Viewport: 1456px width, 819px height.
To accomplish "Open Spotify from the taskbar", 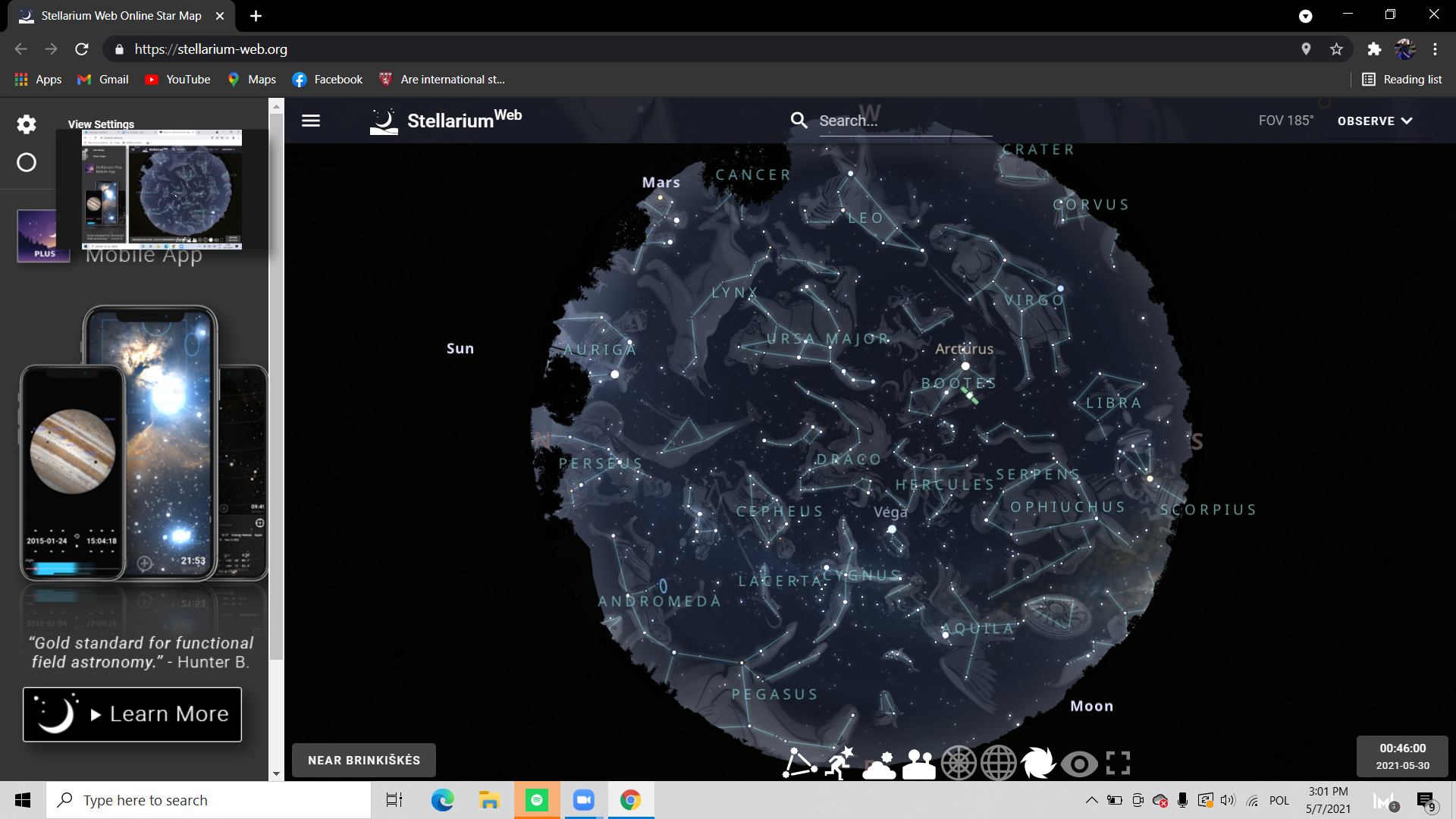I will [537, 800].
